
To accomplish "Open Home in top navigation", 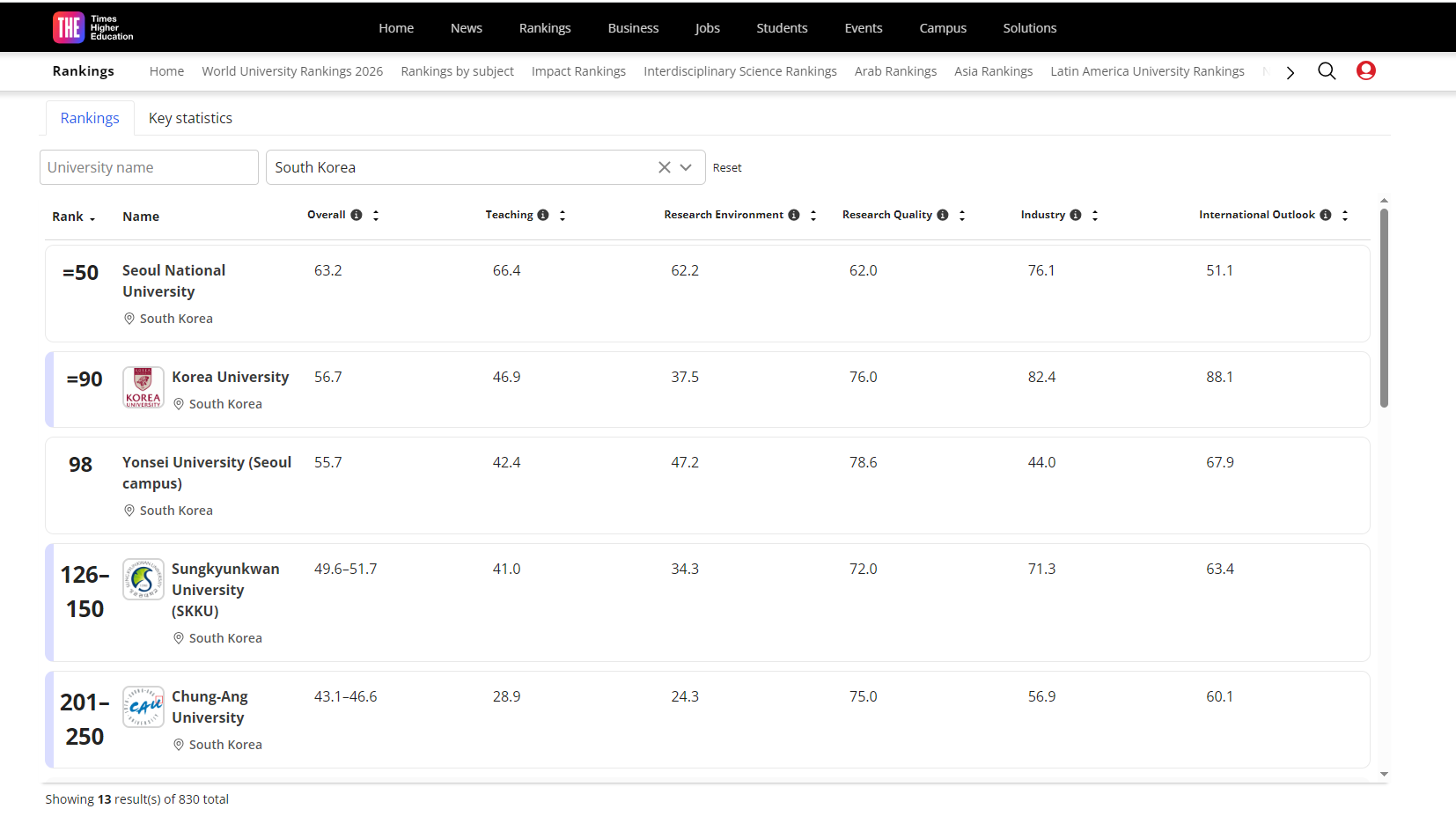I will [x=396, y=28].
